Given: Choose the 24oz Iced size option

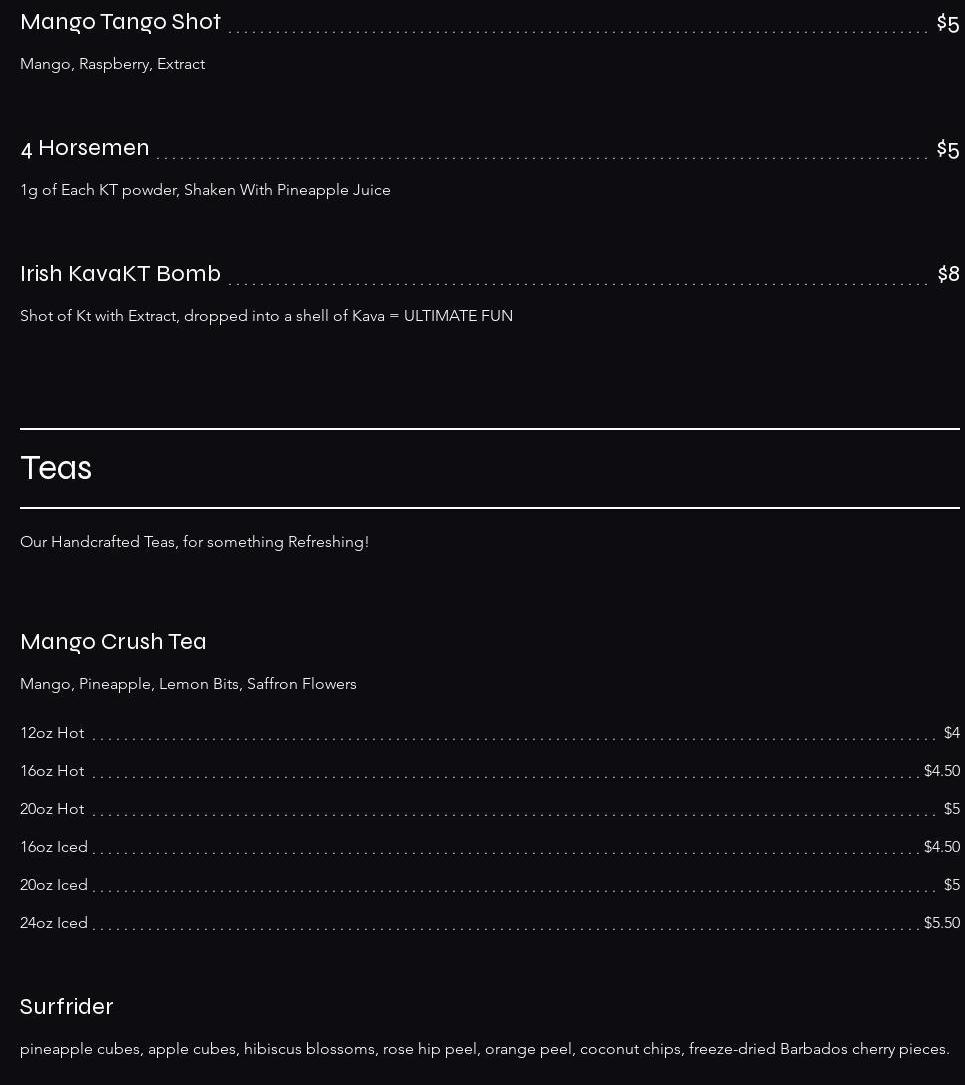Looking at the screenshot, I should pyautogui.click(x=54, y=923).
